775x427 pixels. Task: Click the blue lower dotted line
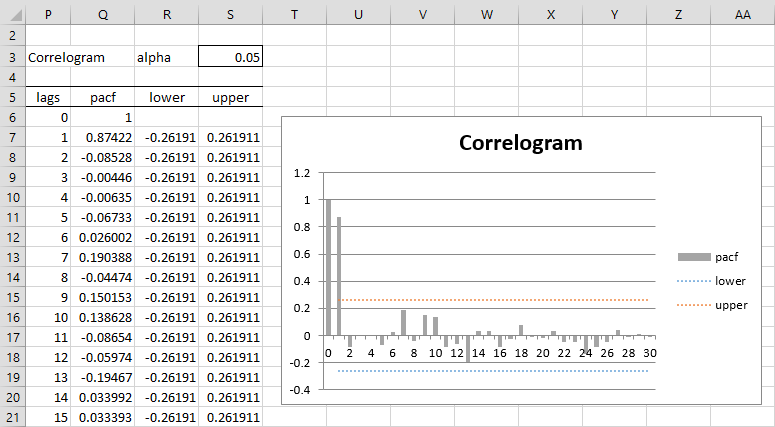tap(493, 371)
